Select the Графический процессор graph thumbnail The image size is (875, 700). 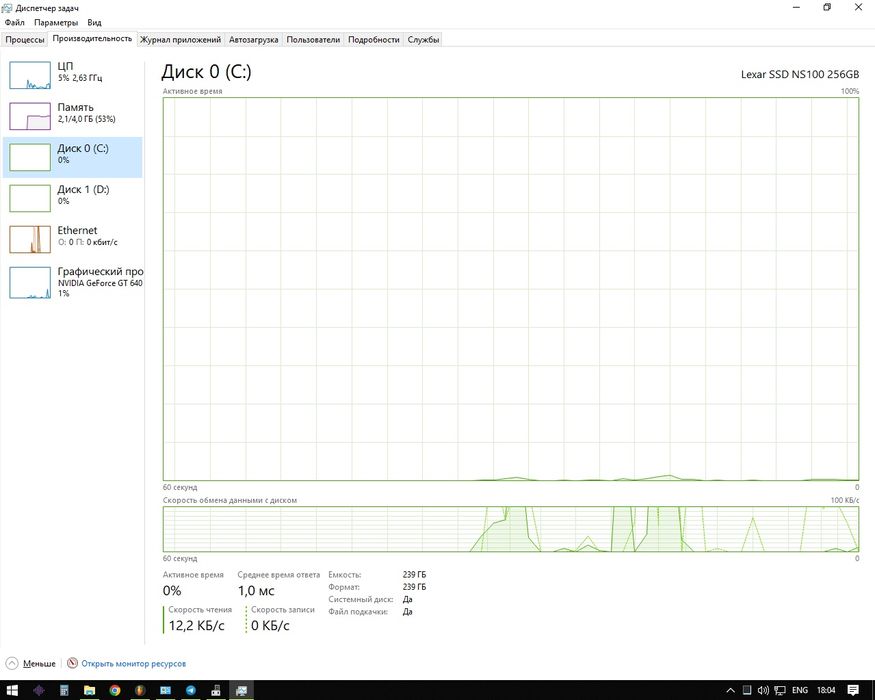30,282
